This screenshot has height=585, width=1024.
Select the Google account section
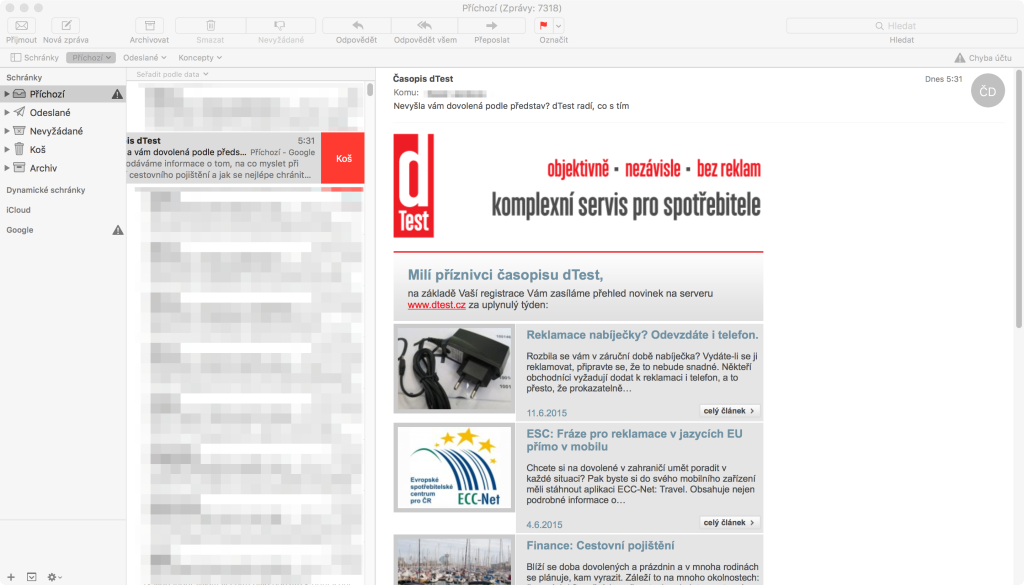pyautogui.click(x=20, y=230)
